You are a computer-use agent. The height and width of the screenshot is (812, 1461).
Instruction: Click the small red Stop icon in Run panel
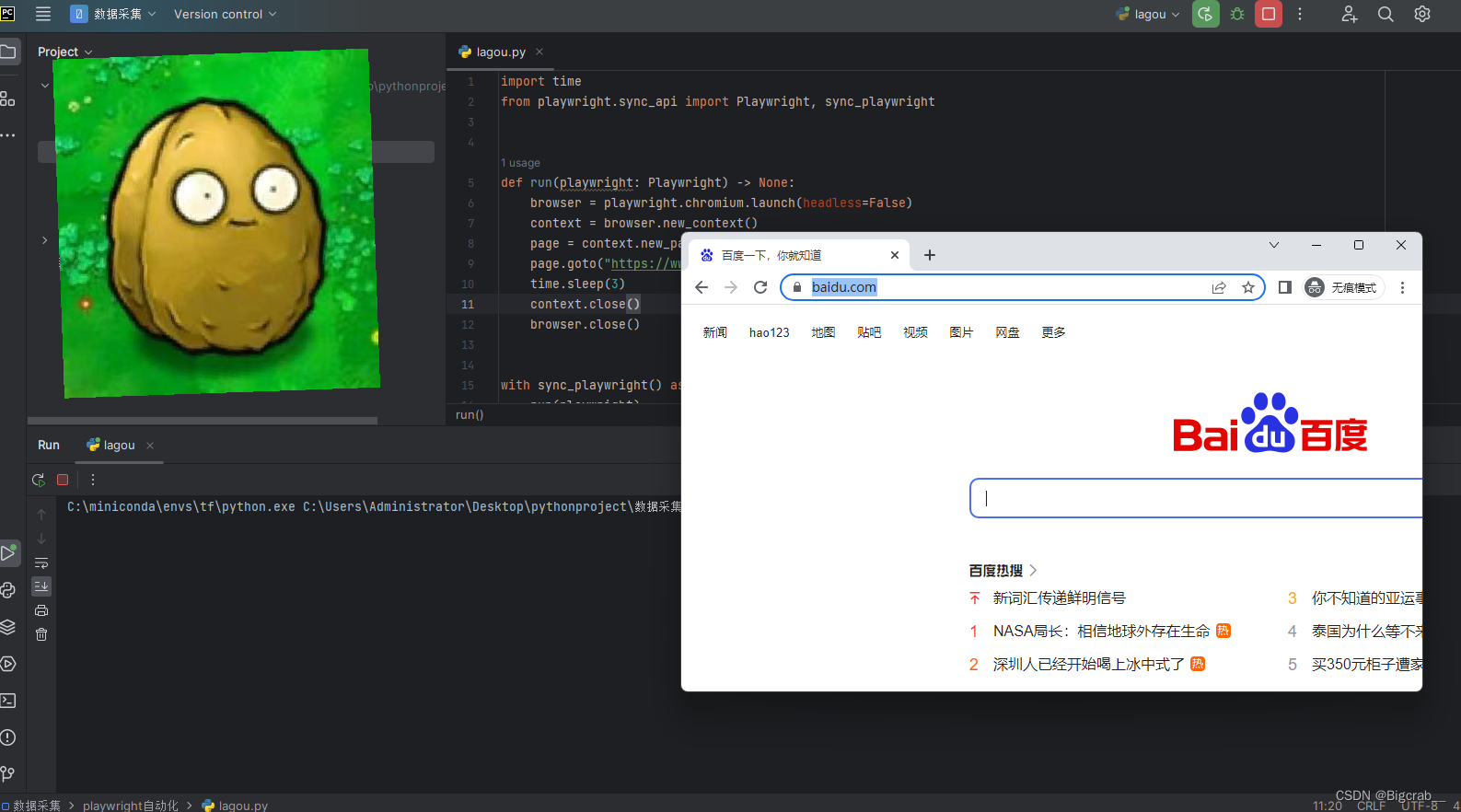(63, 480)
